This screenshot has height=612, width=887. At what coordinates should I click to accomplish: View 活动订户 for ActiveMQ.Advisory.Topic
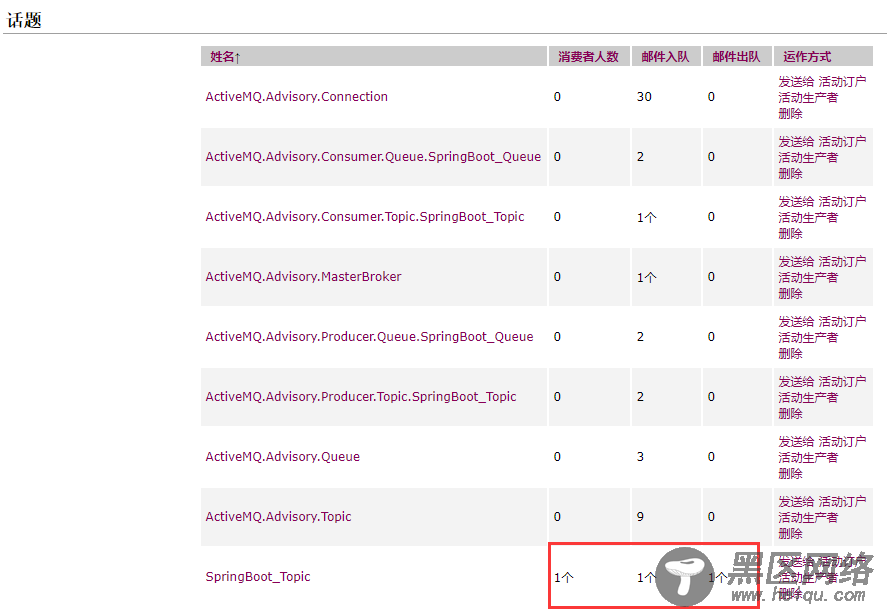pyautogui.click(x=842, y=501)
